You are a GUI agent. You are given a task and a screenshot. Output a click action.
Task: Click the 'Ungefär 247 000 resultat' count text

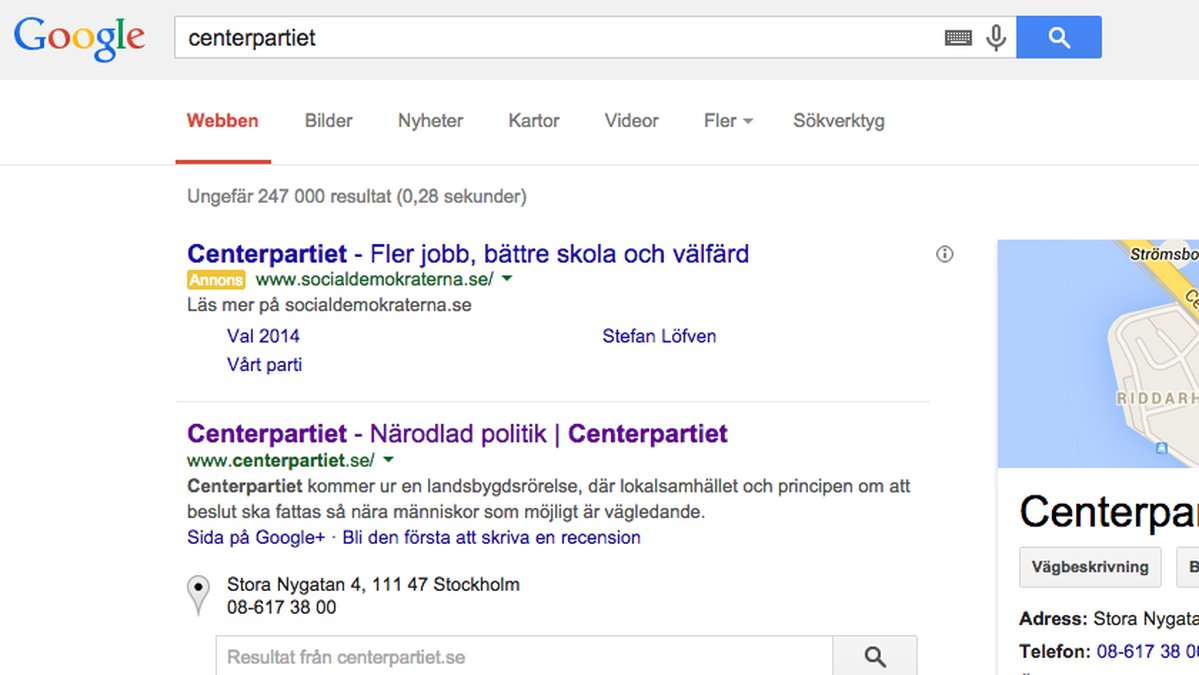[x=357, y=196]
